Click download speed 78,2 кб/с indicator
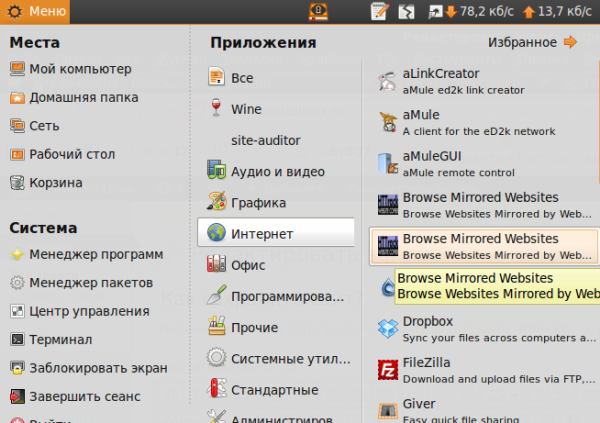The width and height of the screenshot is (600, 423). 480,11
